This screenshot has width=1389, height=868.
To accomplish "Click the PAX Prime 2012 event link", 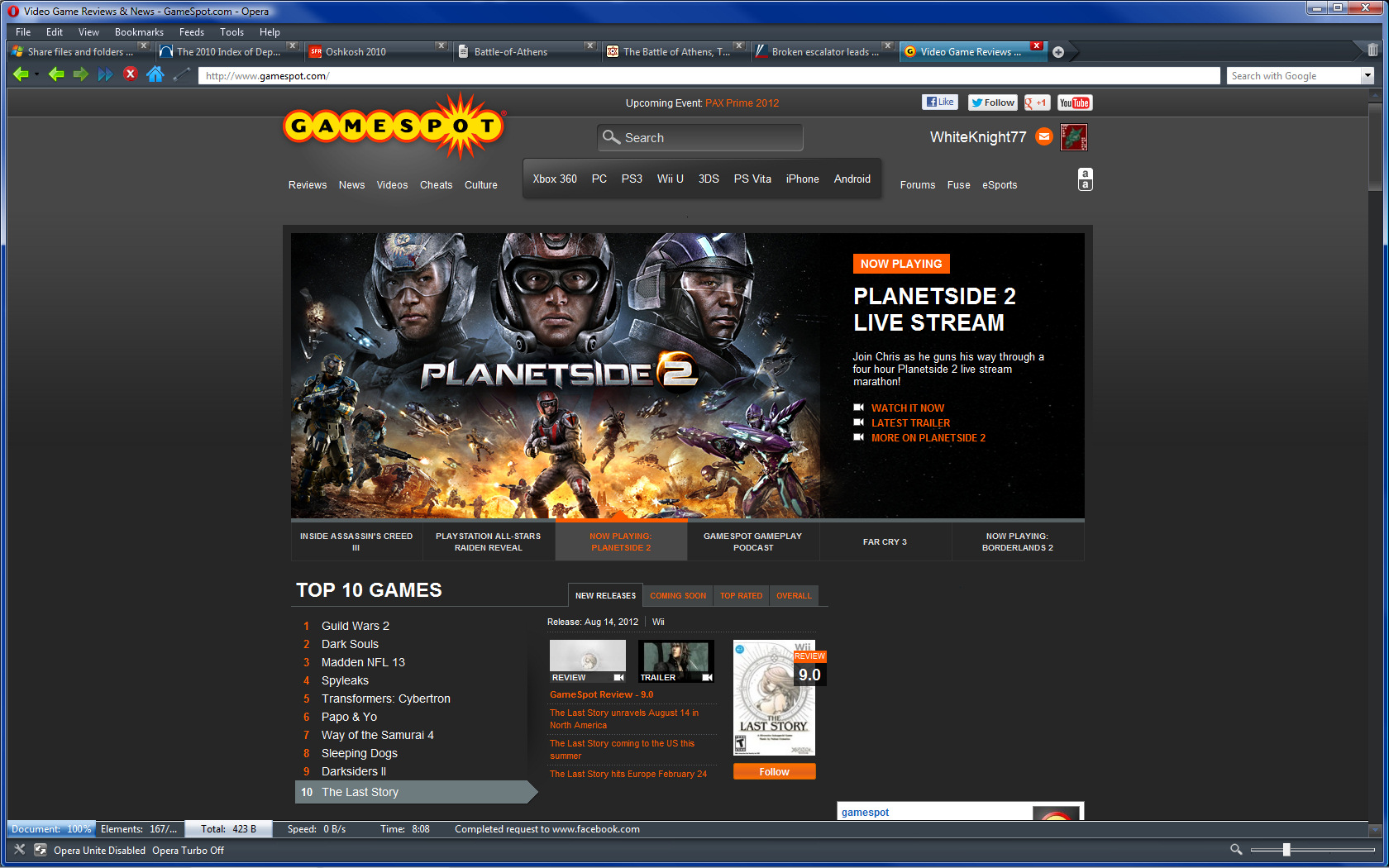I will [x=742, y=103].
